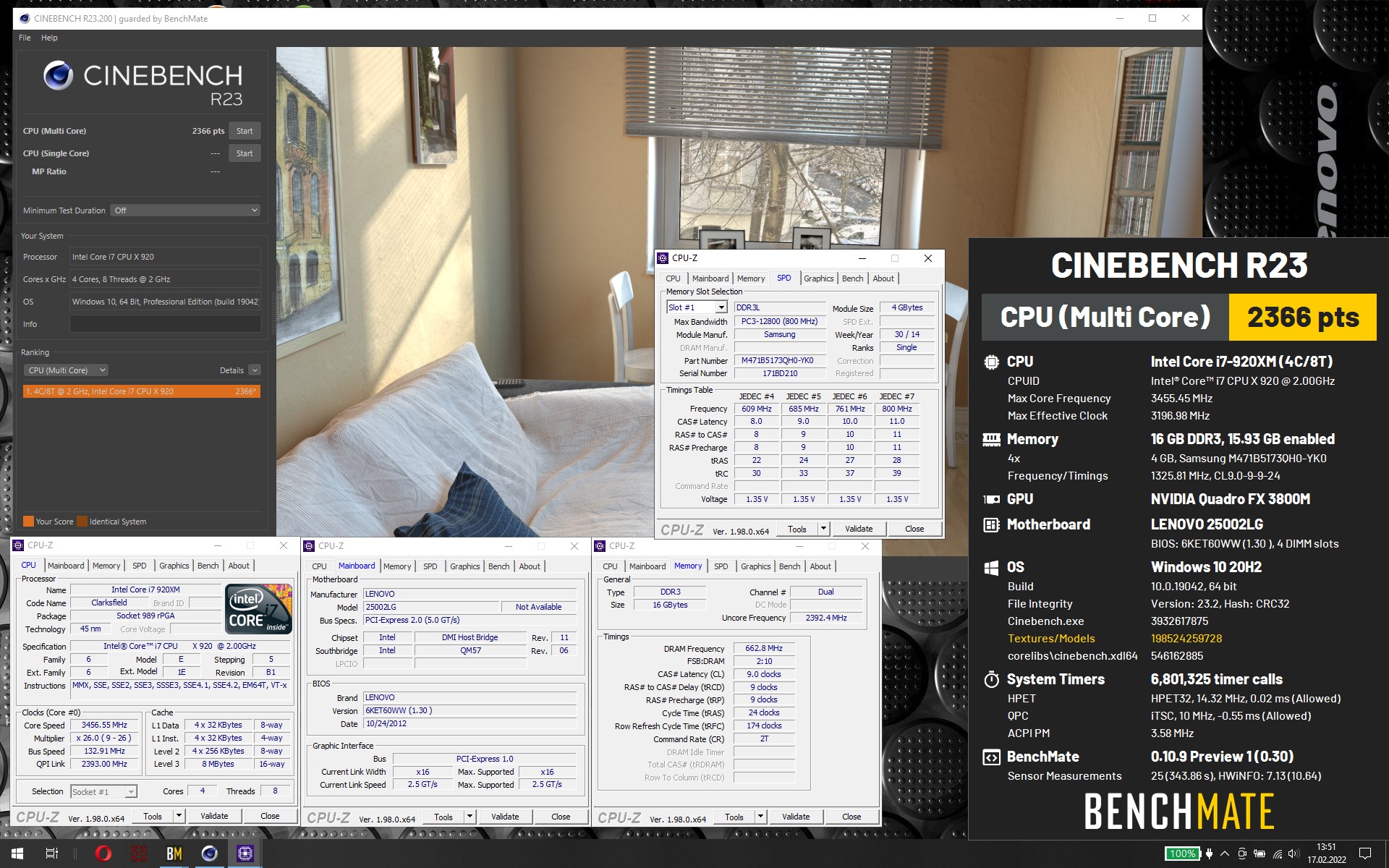Click Close in the Memory CPU-Z window
The width and height of the screenshot is (1389, 868).
tap(851, 817)
